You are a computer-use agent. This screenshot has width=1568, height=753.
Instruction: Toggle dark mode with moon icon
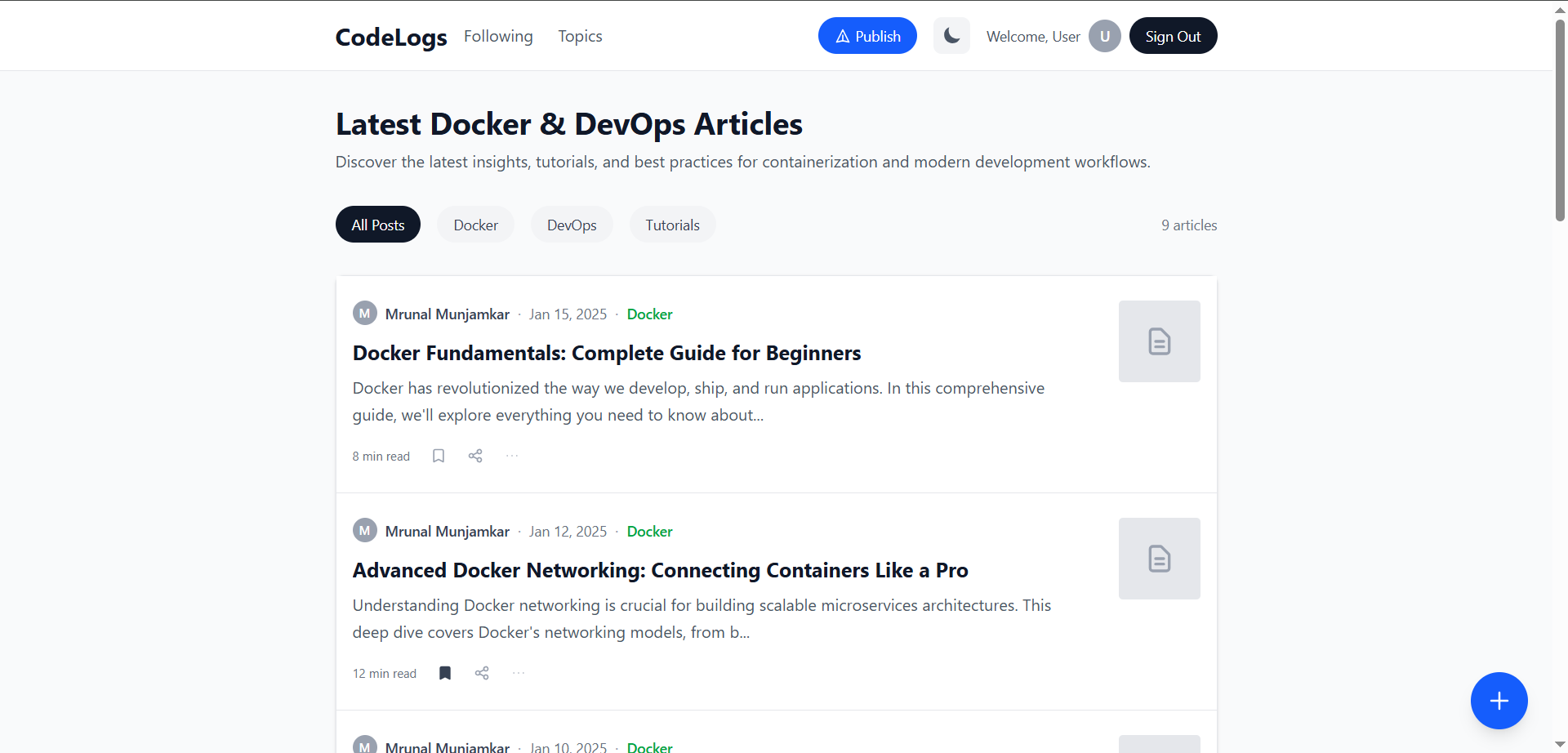point(951,36)
